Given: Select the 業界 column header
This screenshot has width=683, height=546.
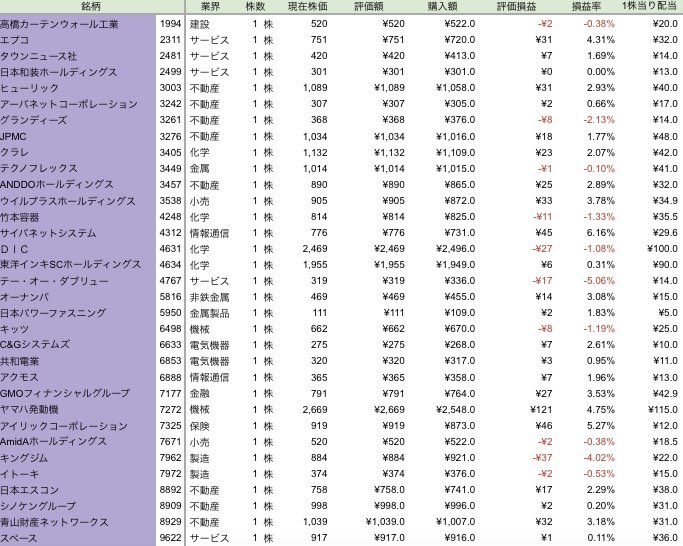Looking at the screenshot, I should [x=210, y=7].
